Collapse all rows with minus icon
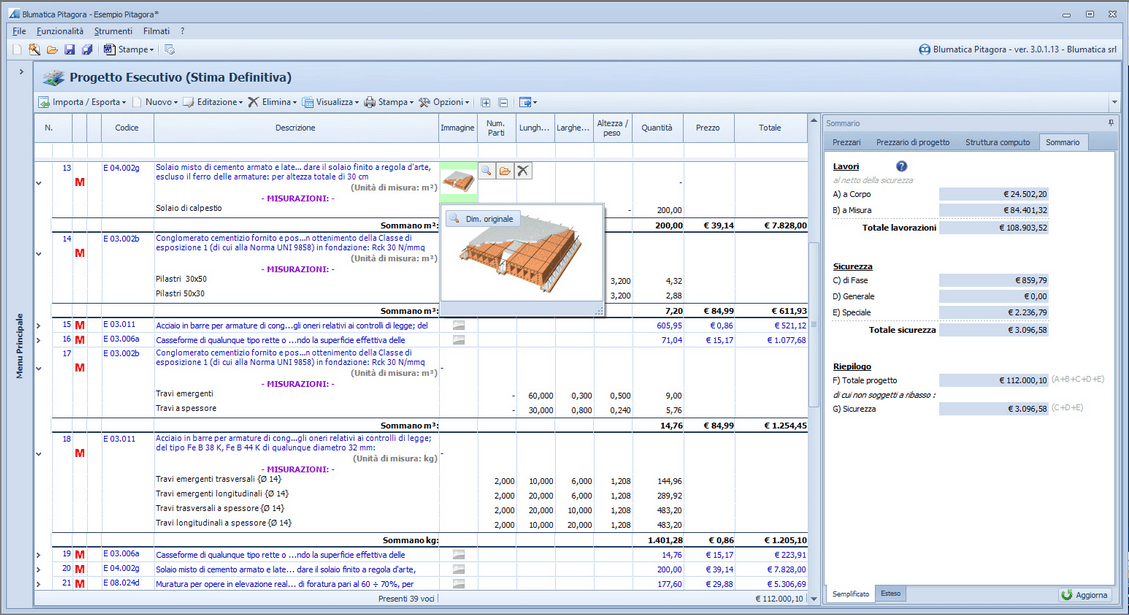 click(x=503, y=102)
